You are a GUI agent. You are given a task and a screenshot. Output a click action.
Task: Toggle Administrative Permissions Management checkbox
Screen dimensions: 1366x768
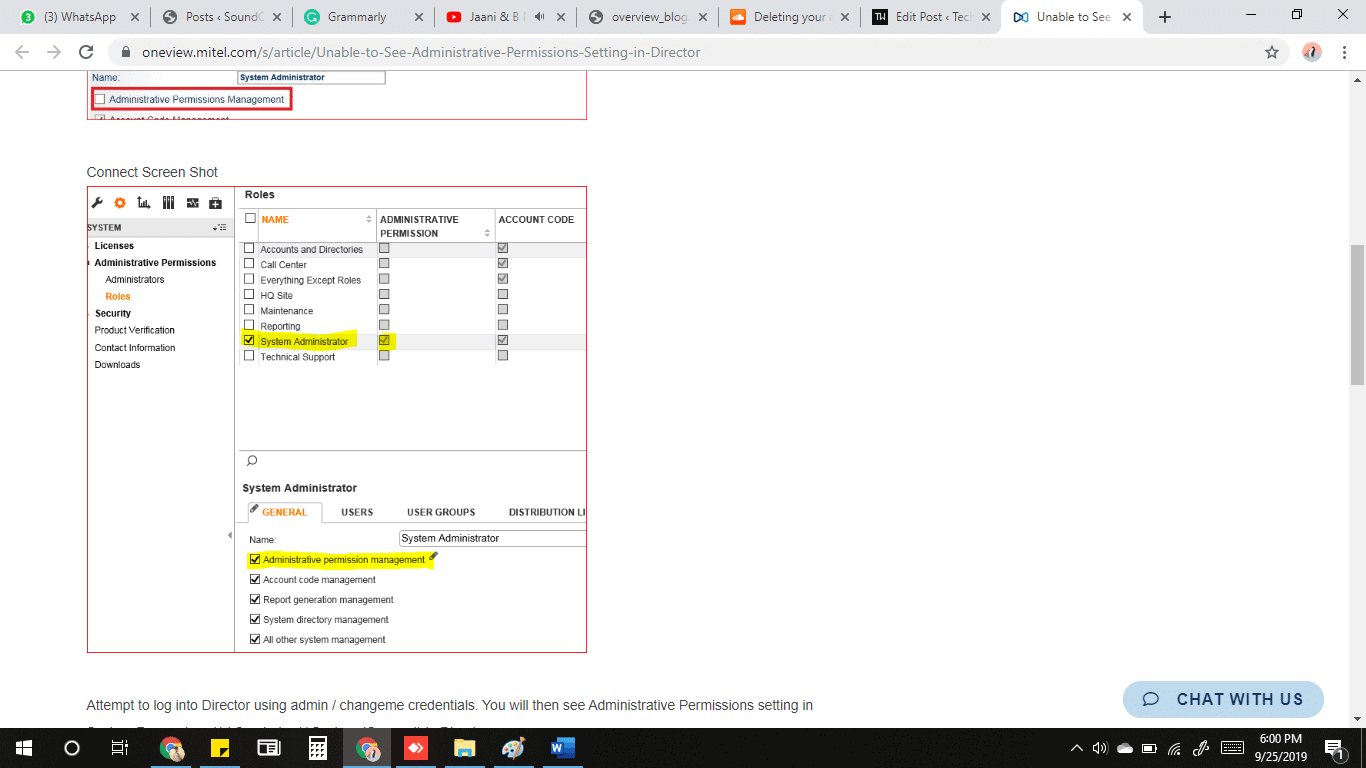click(x=100, y=99)
